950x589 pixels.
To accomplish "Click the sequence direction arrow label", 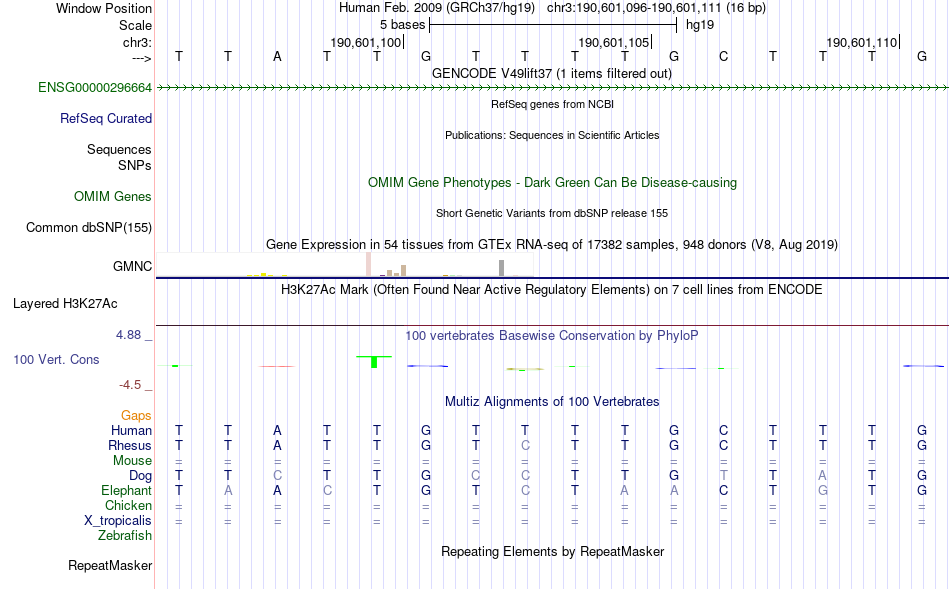I will click(x=141, y=58).
